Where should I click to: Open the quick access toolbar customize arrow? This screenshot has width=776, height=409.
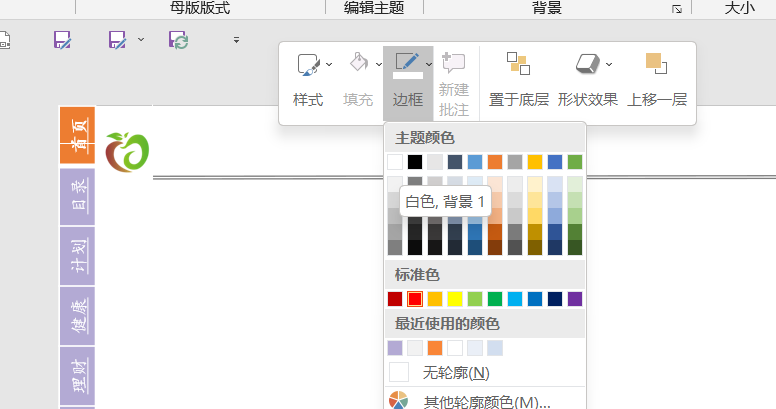(x=237, y=40)
